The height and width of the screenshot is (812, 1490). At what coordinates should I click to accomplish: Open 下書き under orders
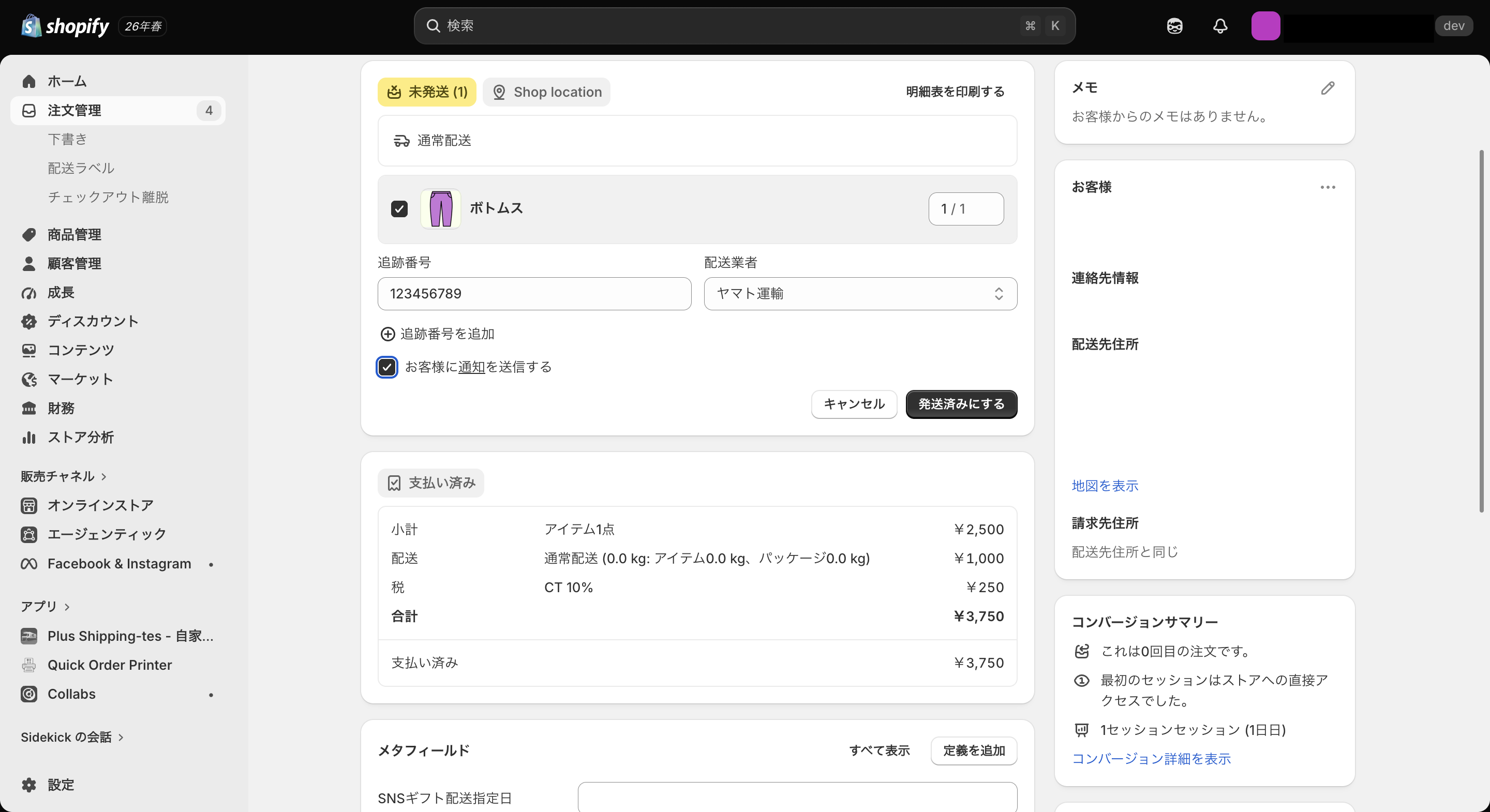[67, 139]
